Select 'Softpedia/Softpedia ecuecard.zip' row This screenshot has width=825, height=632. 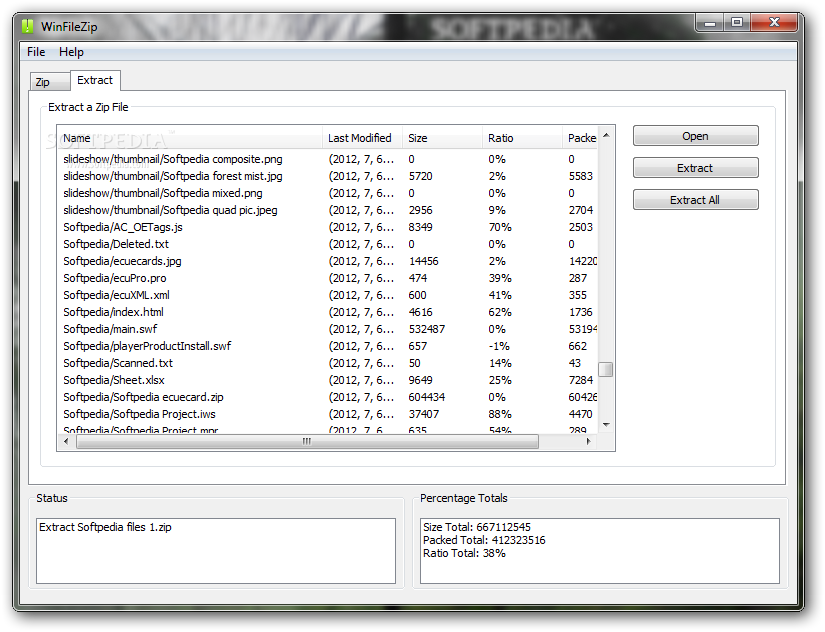327,397
